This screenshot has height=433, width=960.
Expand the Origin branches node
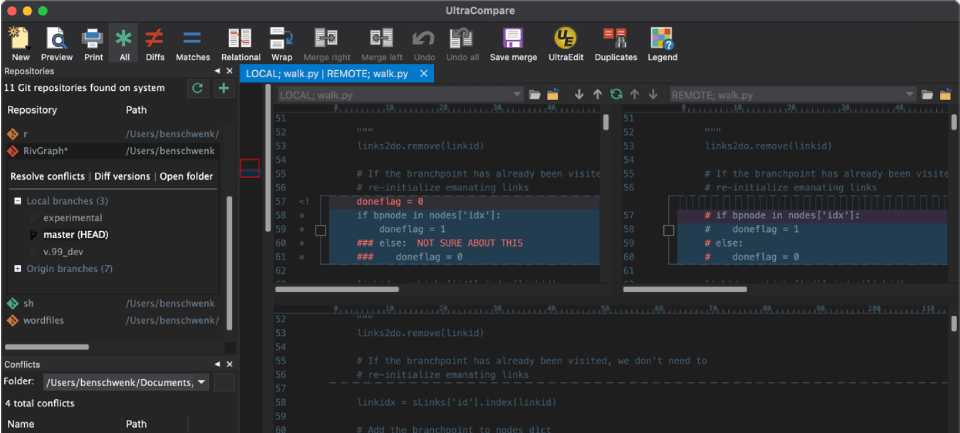click(x=18, y=268)
